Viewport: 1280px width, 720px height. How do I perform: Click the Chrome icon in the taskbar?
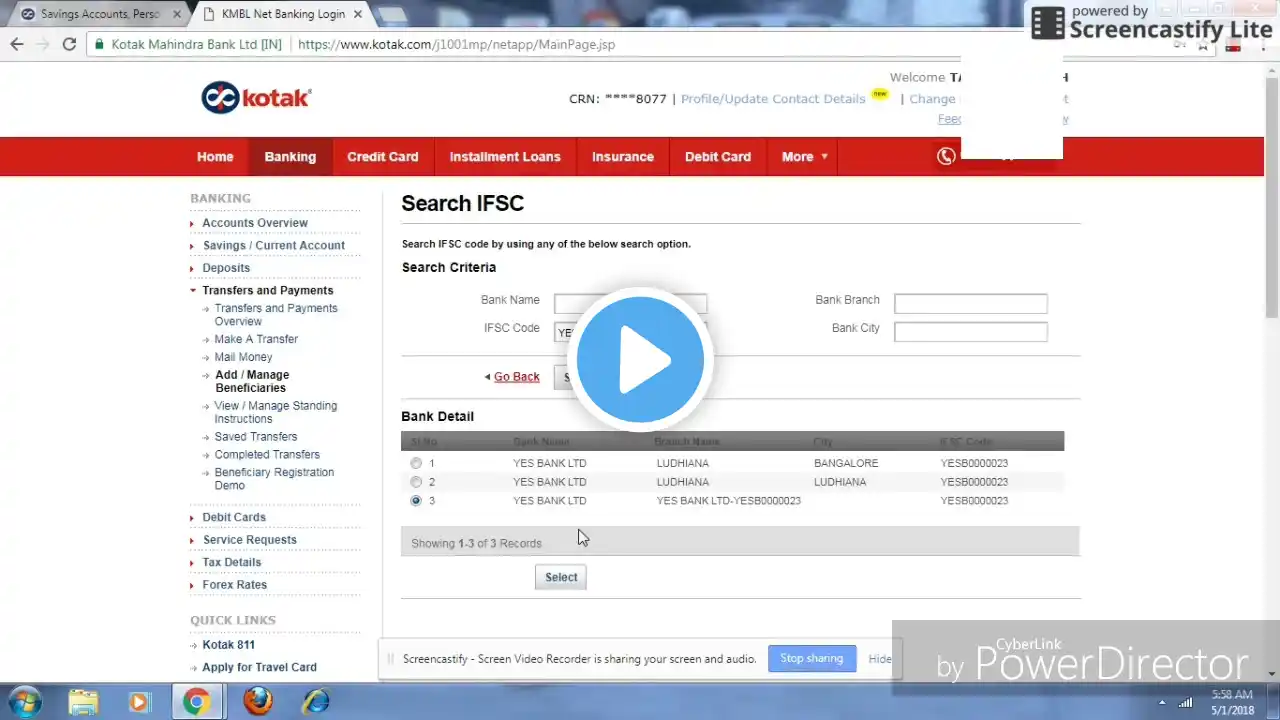click(197, 702)
